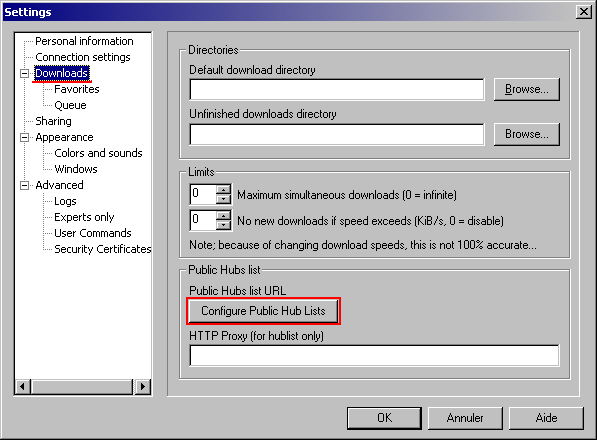Select Personal information settings page

84,41
